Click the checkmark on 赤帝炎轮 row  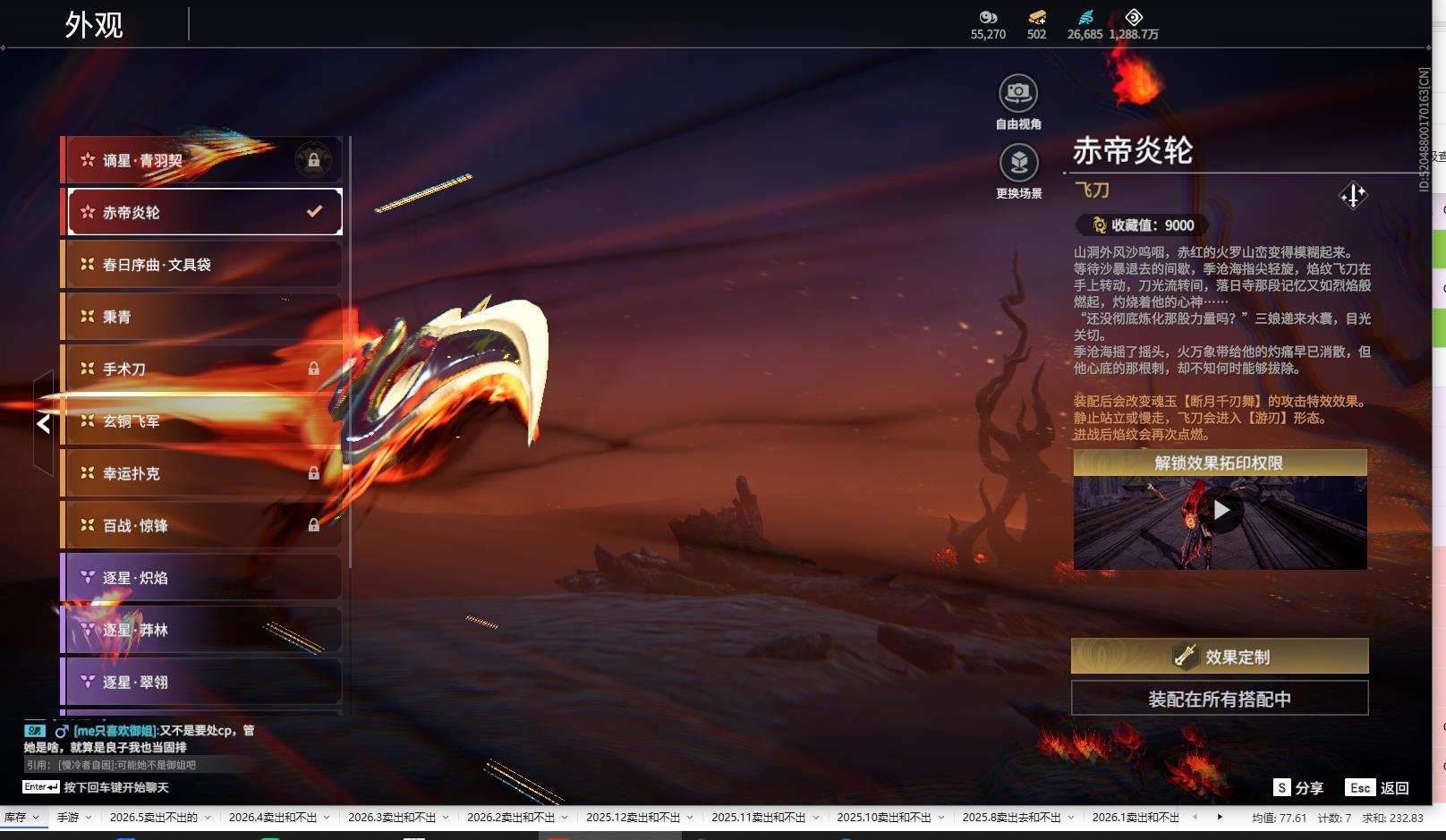314,212
